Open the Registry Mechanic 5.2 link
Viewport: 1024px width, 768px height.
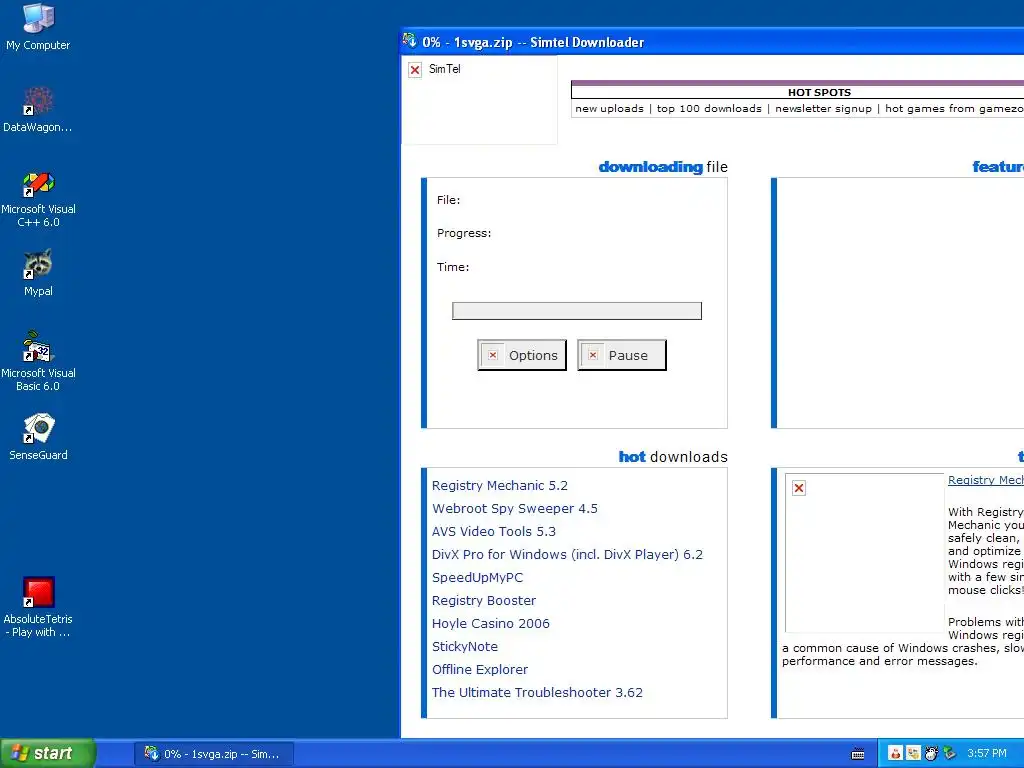[x=500, y=485]
